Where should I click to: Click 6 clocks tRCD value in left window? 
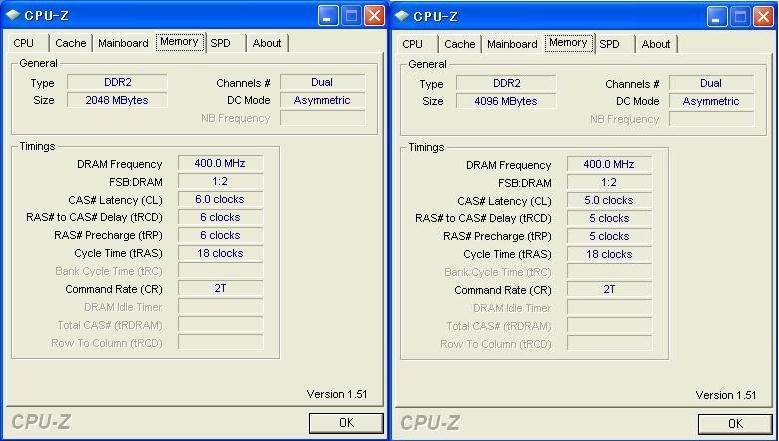pos(220,218)
